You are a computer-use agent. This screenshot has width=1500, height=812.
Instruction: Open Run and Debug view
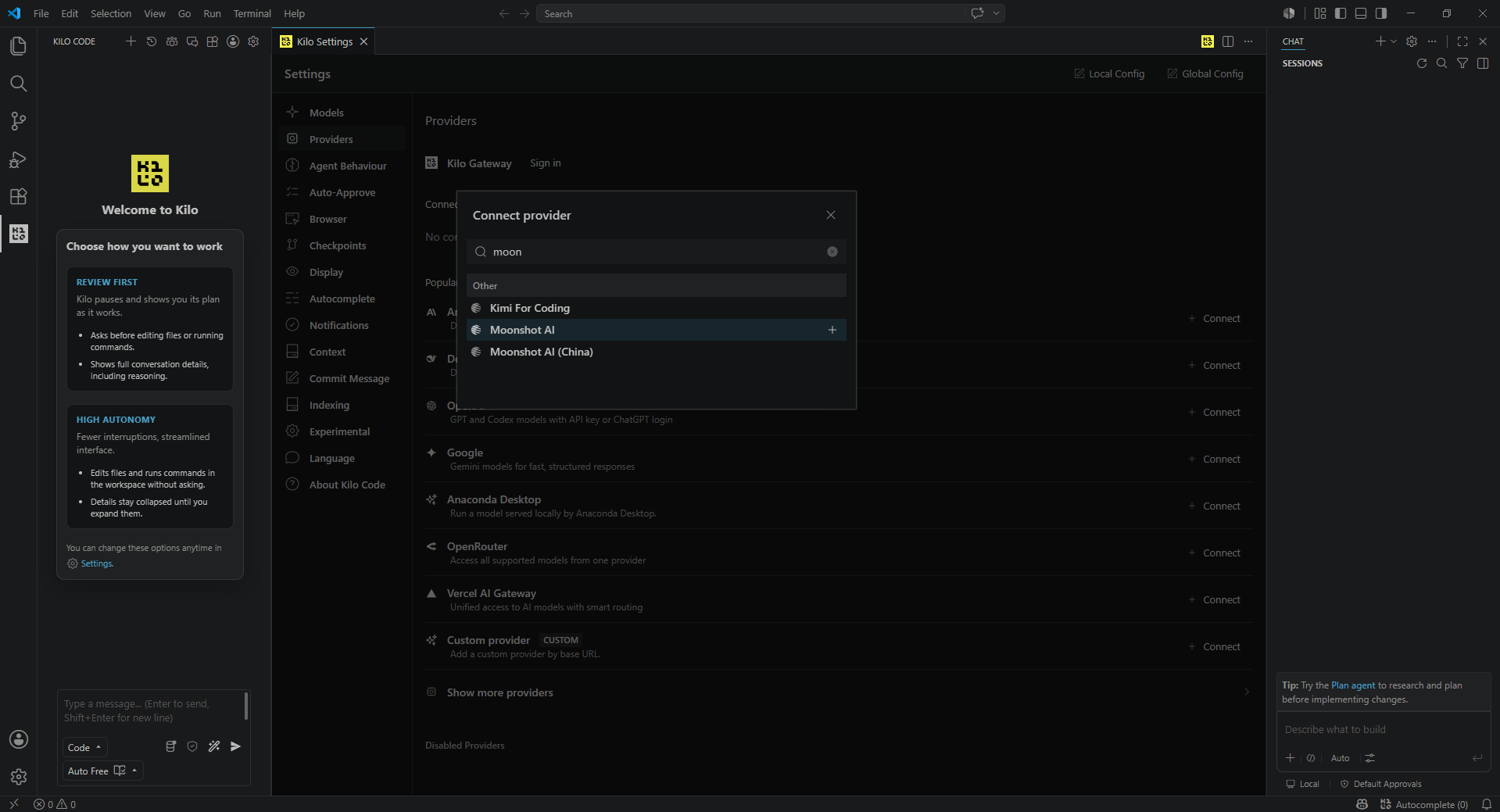point(18,159)
